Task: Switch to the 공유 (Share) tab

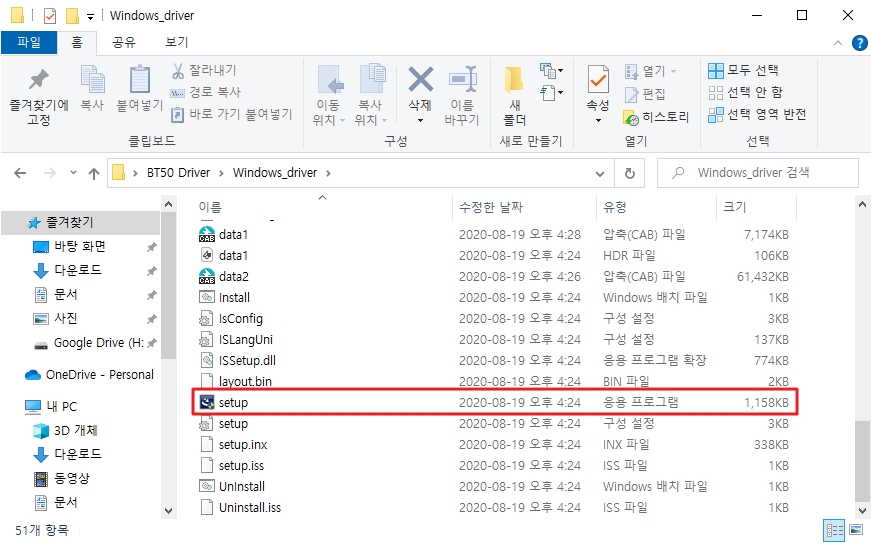Action: click(x=124, y=42)
